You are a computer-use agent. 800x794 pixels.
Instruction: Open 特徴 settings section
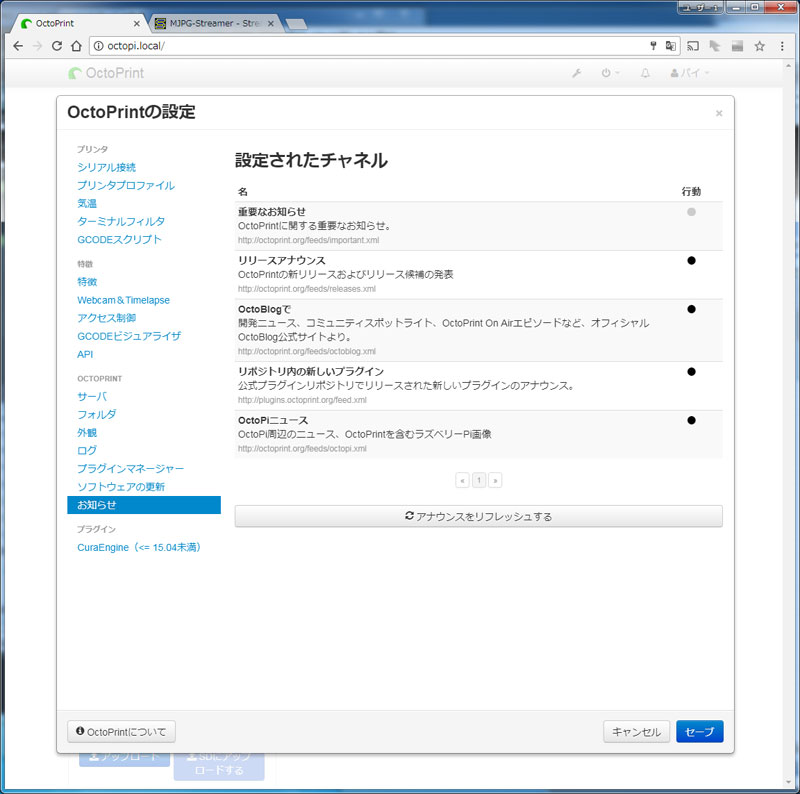(x=87, y=282)
